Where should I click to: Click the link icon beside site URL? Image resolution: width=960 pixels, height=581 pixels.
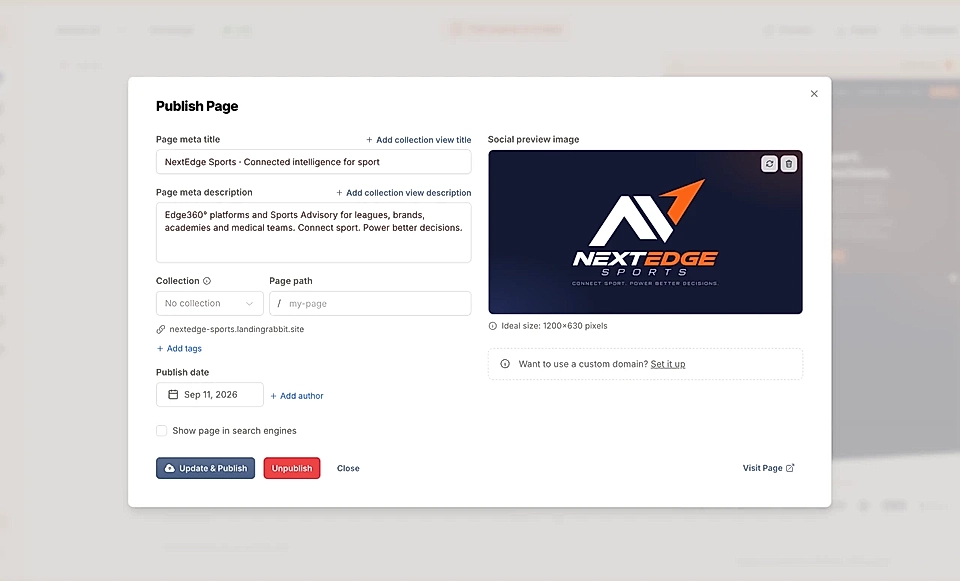(x=160, y=329)
